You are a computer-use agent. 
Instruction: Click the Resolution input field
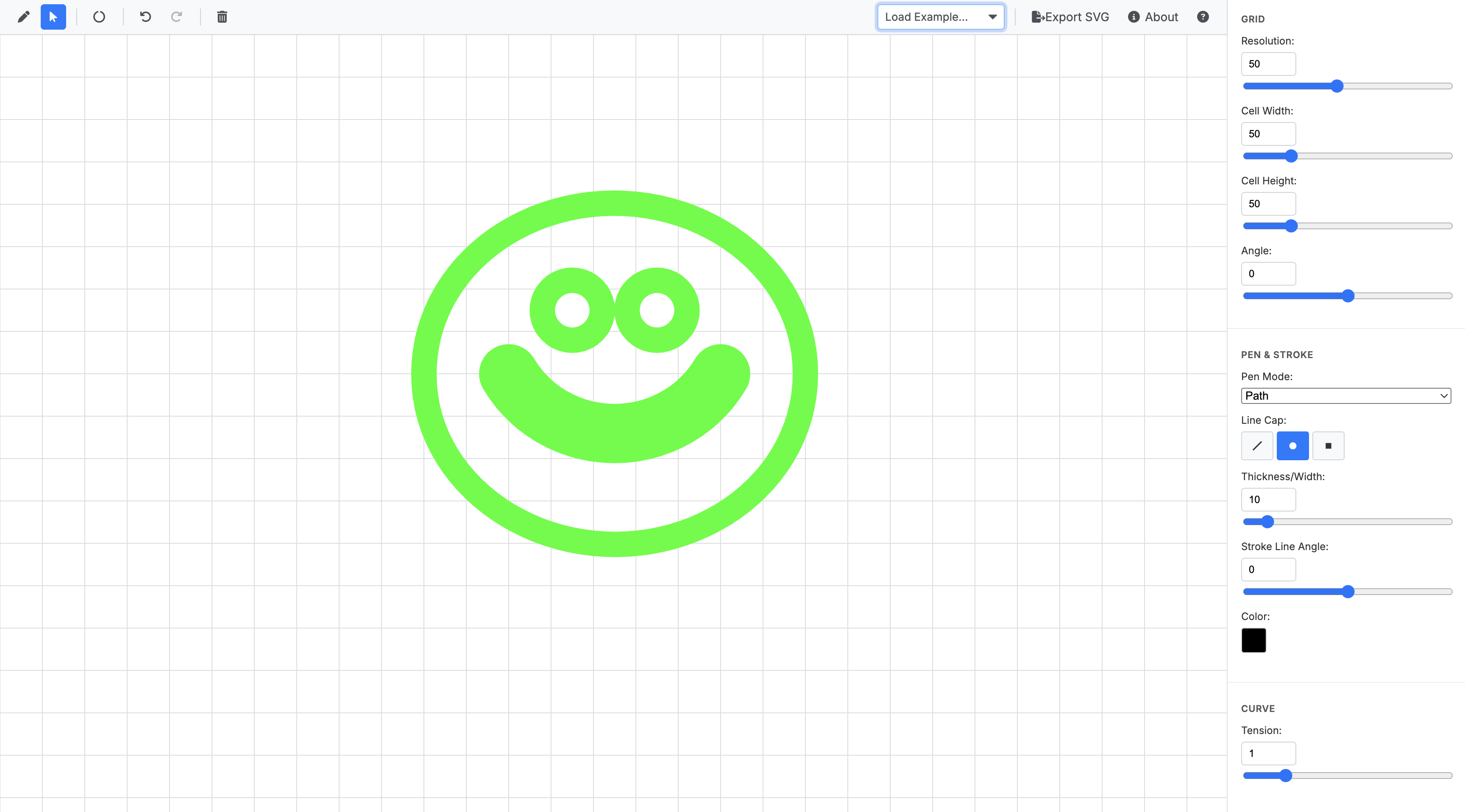click(1268, 64)
